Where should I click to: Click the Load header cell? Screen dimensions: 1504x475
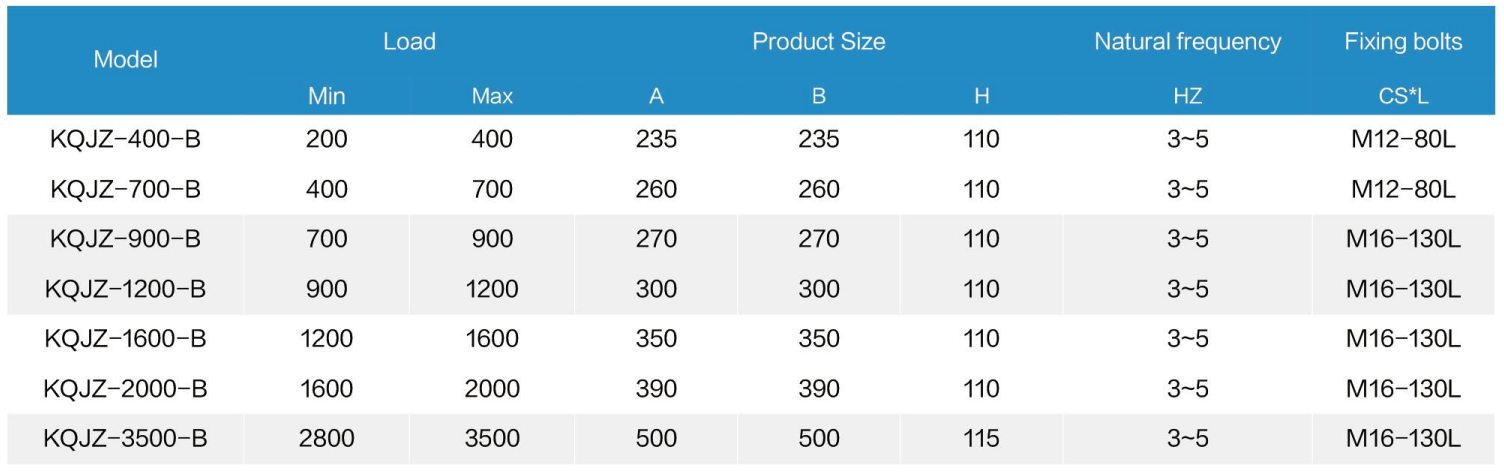[x=409, y=42]
